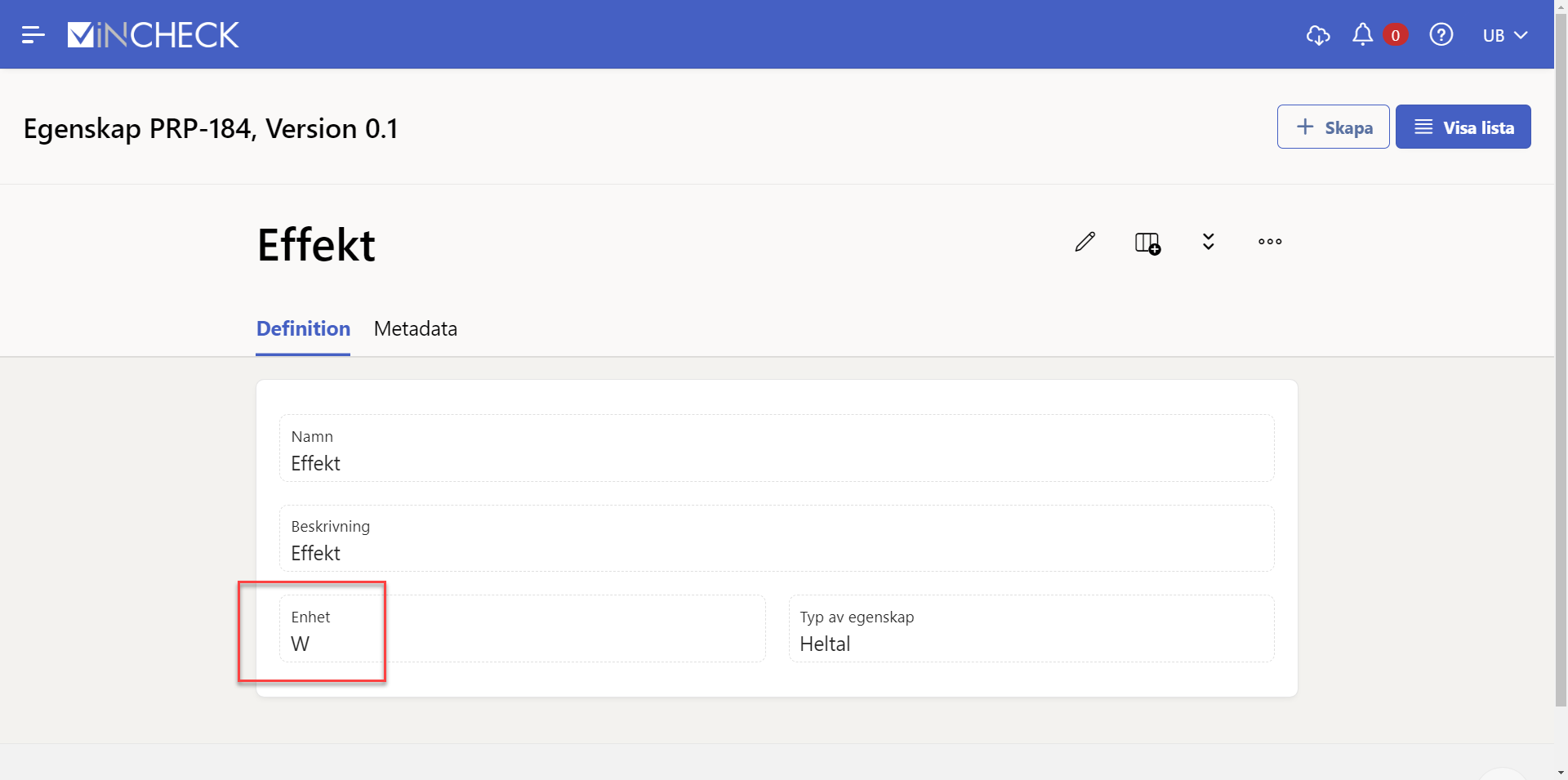The width and height of the screenshot is (1568, 780).
Task: Click the Visa lista button
Action: [1463, 127]
